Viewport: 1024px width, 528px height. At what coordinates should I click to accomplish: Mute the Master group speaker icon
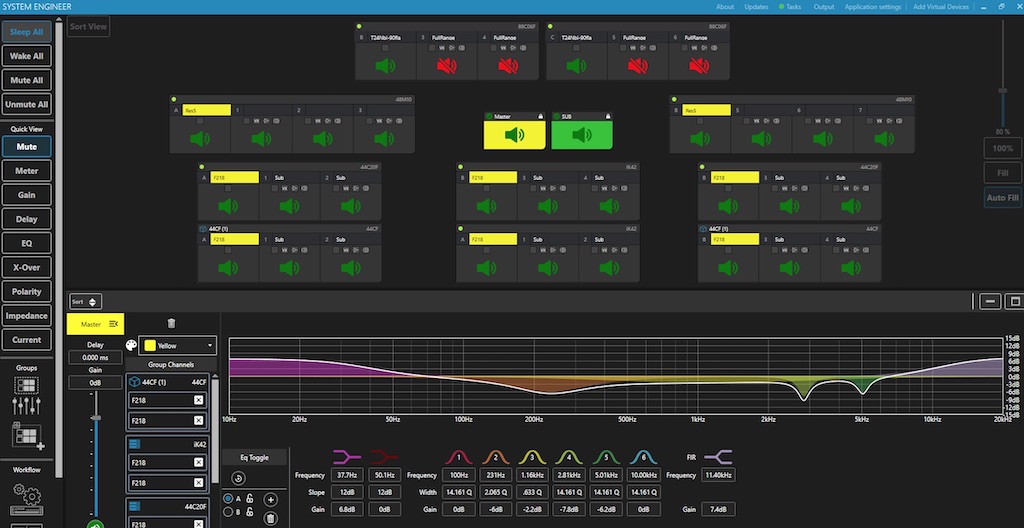(514, 135)
